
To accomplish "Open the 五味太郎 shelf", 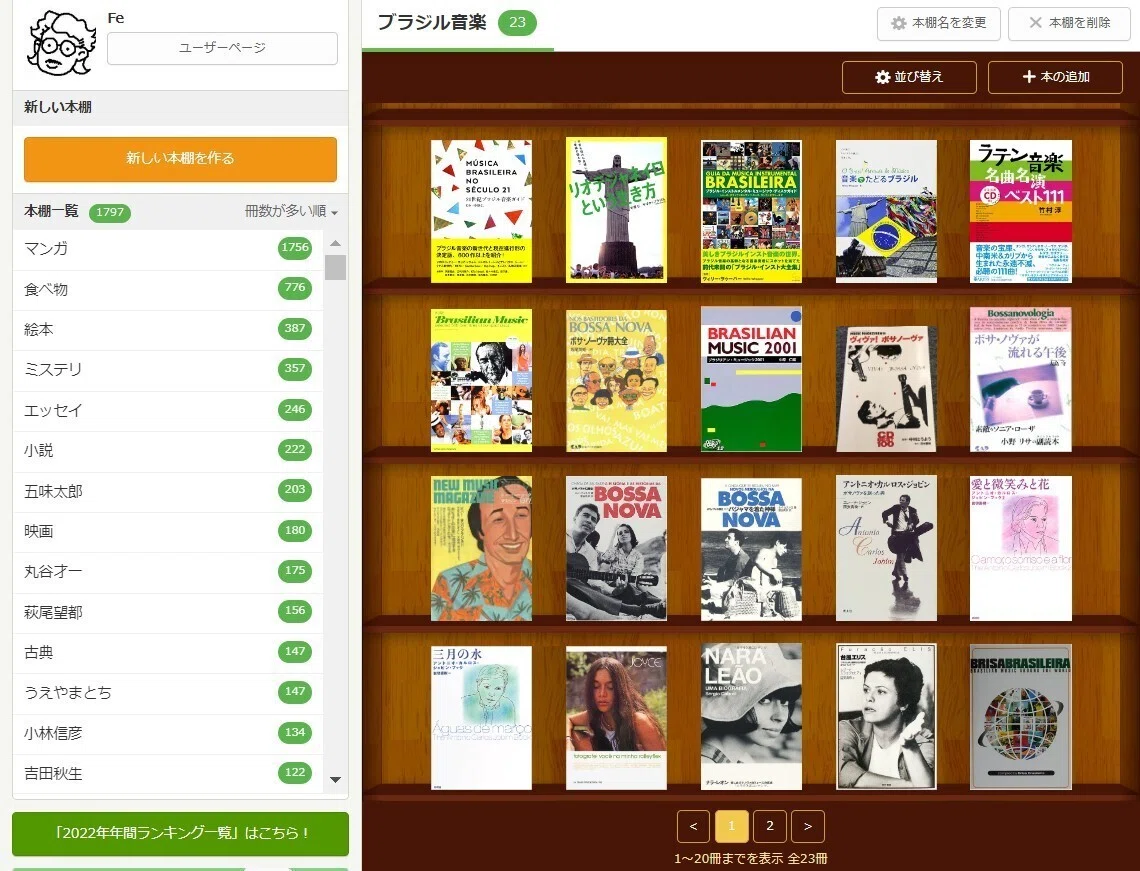I will 168,491.
